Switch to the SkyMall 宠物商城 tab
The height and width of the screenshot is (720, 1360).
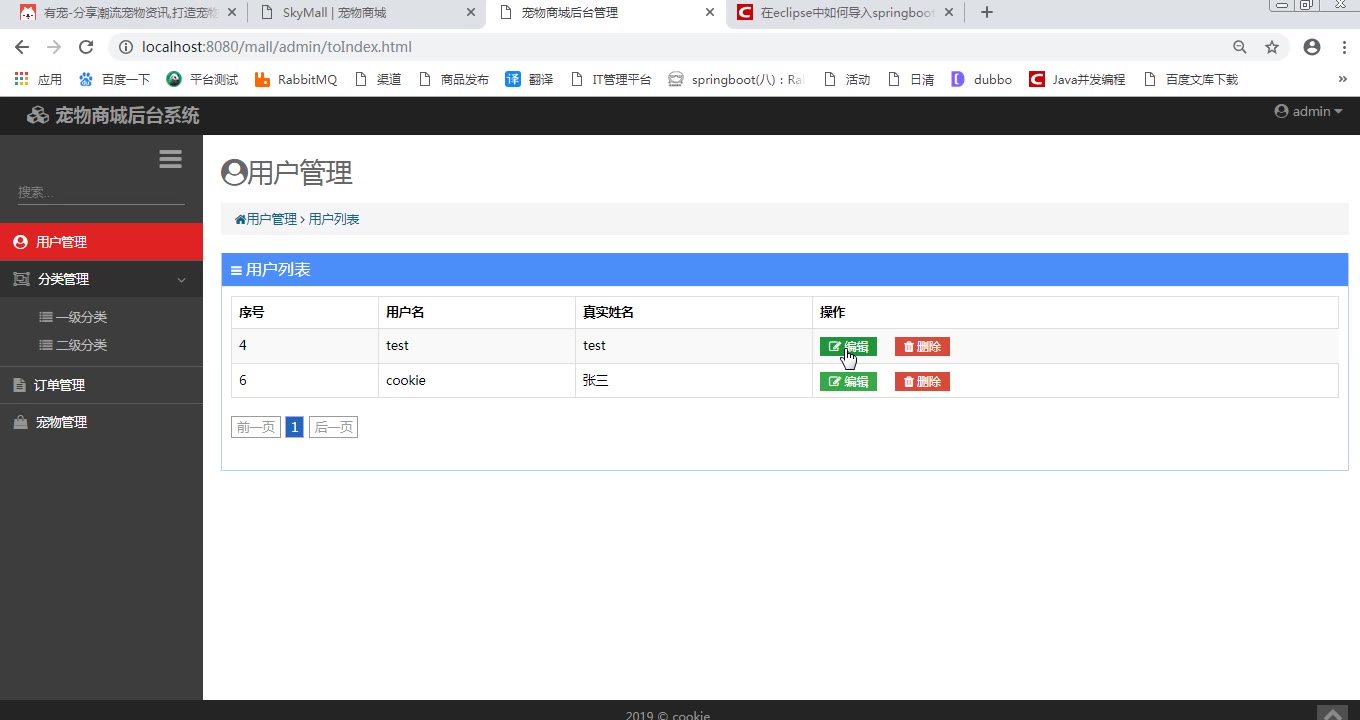[x=366, y=13]
